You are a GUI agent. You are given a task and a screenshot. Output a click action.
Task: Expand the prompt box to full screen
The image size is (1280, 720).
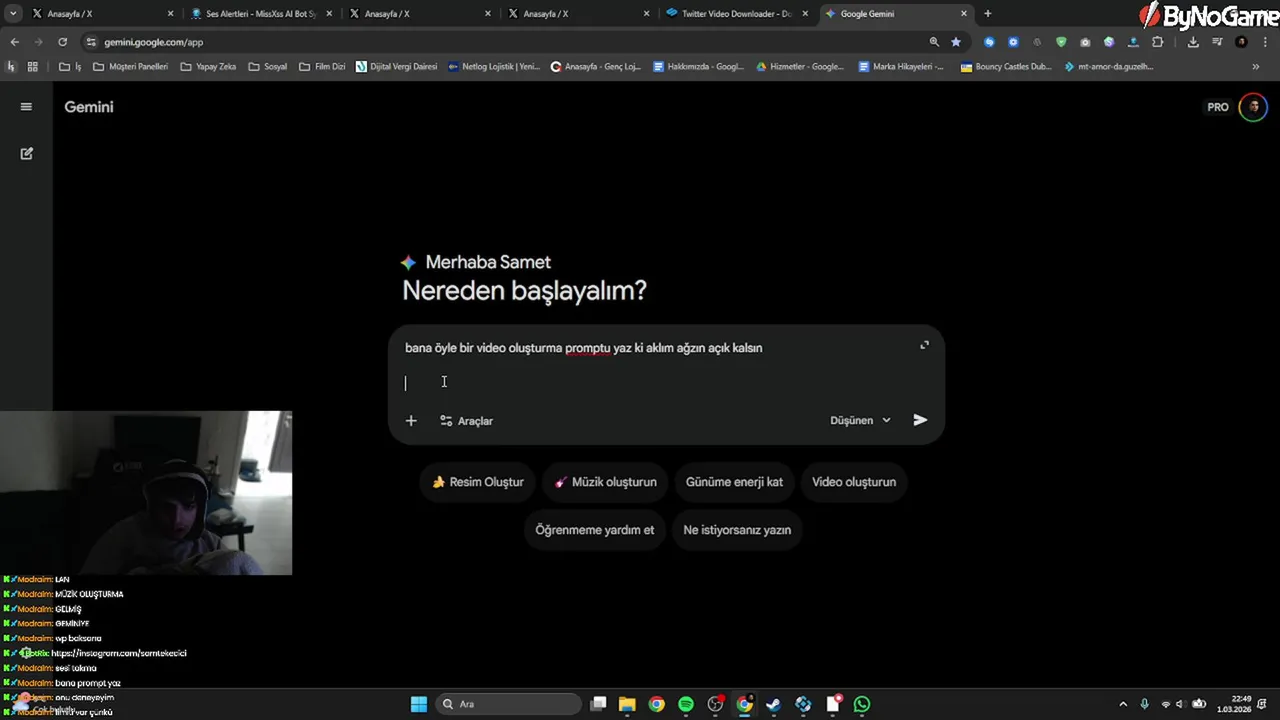click(924, 345)
